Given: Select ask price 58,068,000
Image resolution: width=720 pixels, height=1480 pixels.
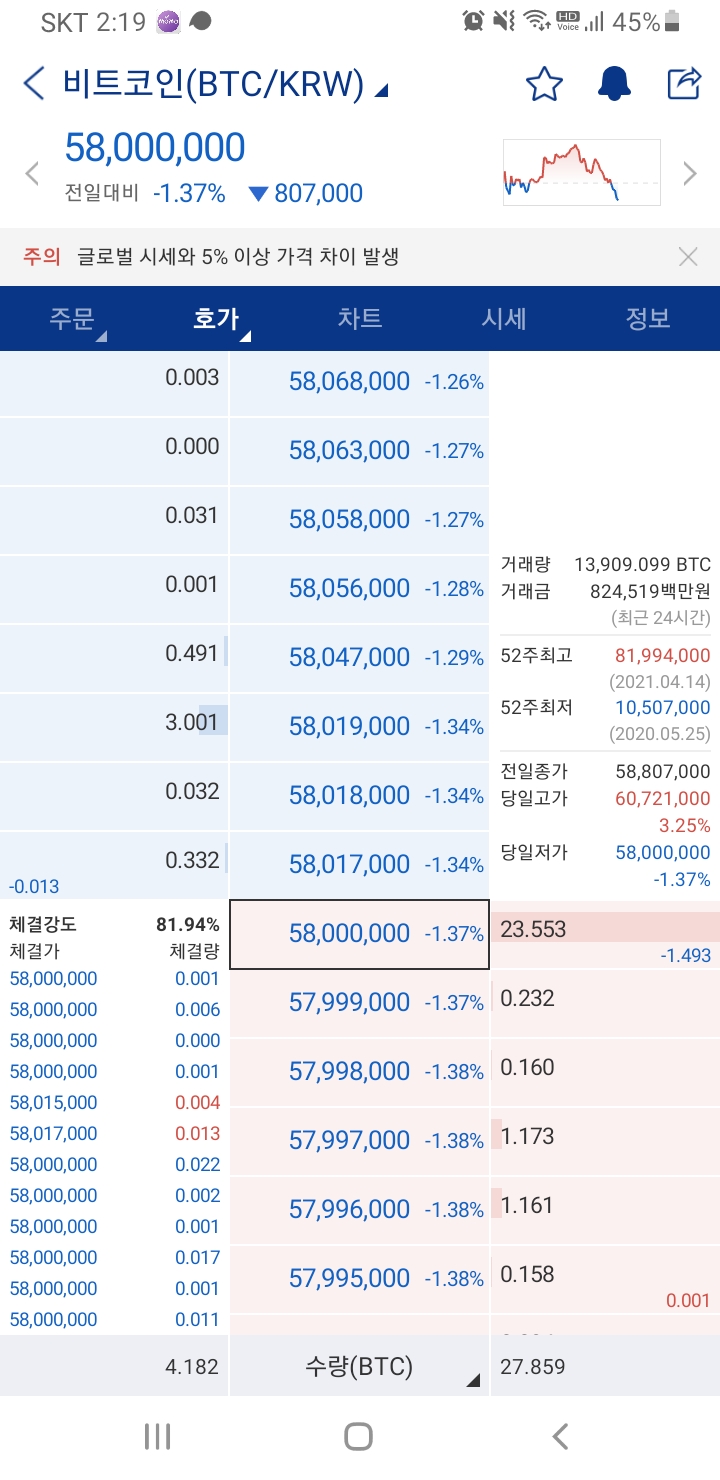Looking at the screenshot, I should 359,382.
